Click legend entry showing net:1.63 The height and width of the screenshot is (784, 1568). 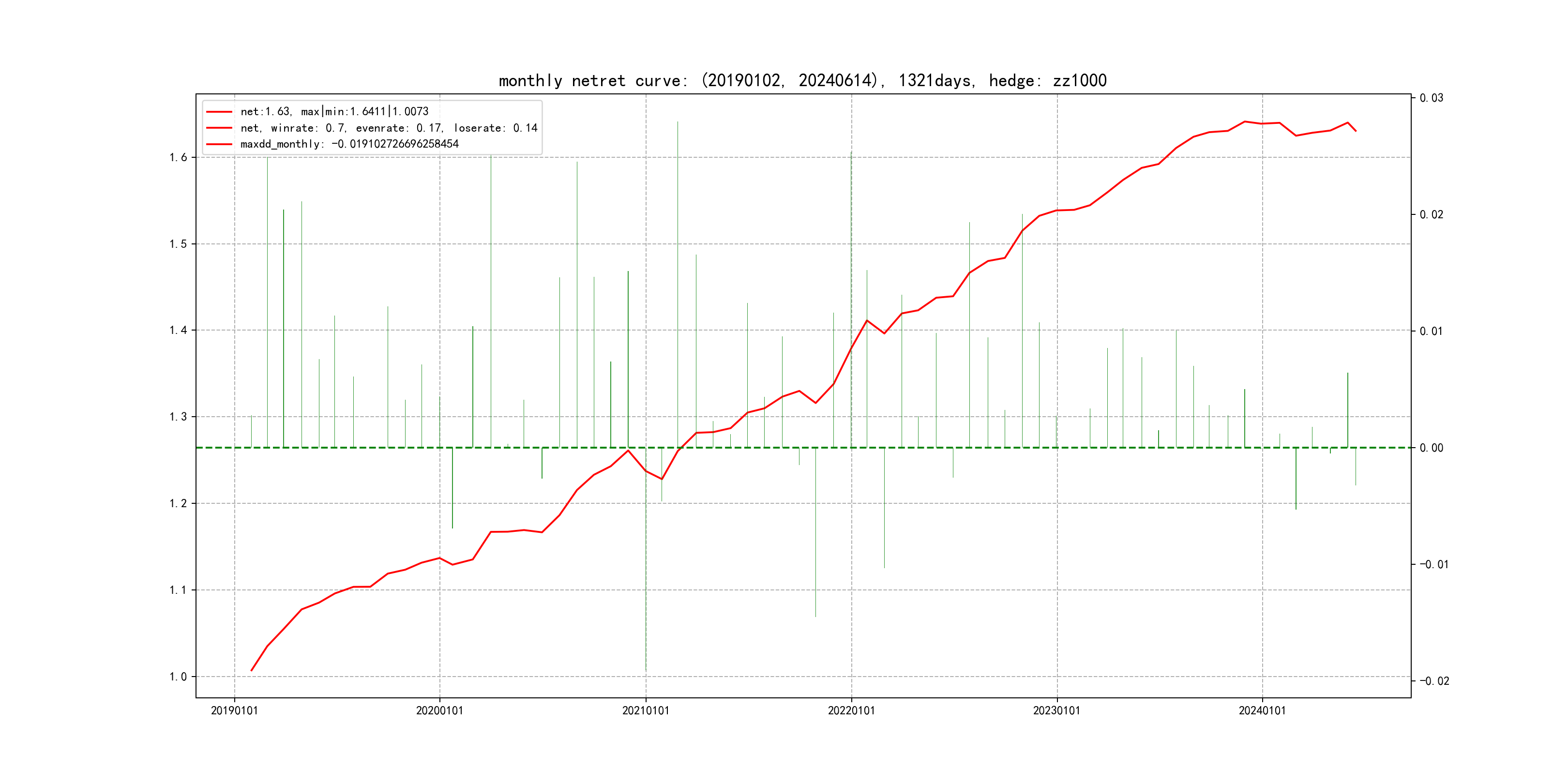coord(334,111)
